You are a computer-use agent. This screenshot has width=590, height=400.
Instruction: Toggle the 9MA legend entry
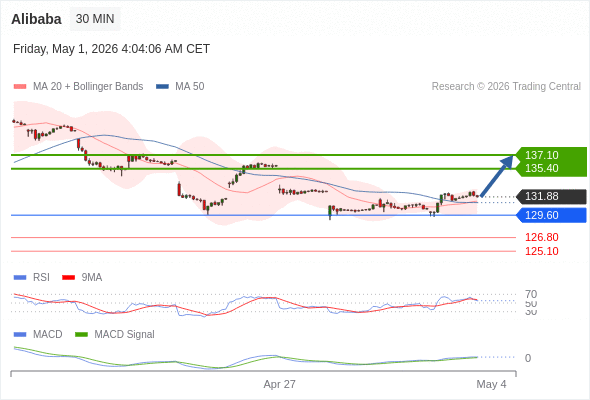point(82,277)
